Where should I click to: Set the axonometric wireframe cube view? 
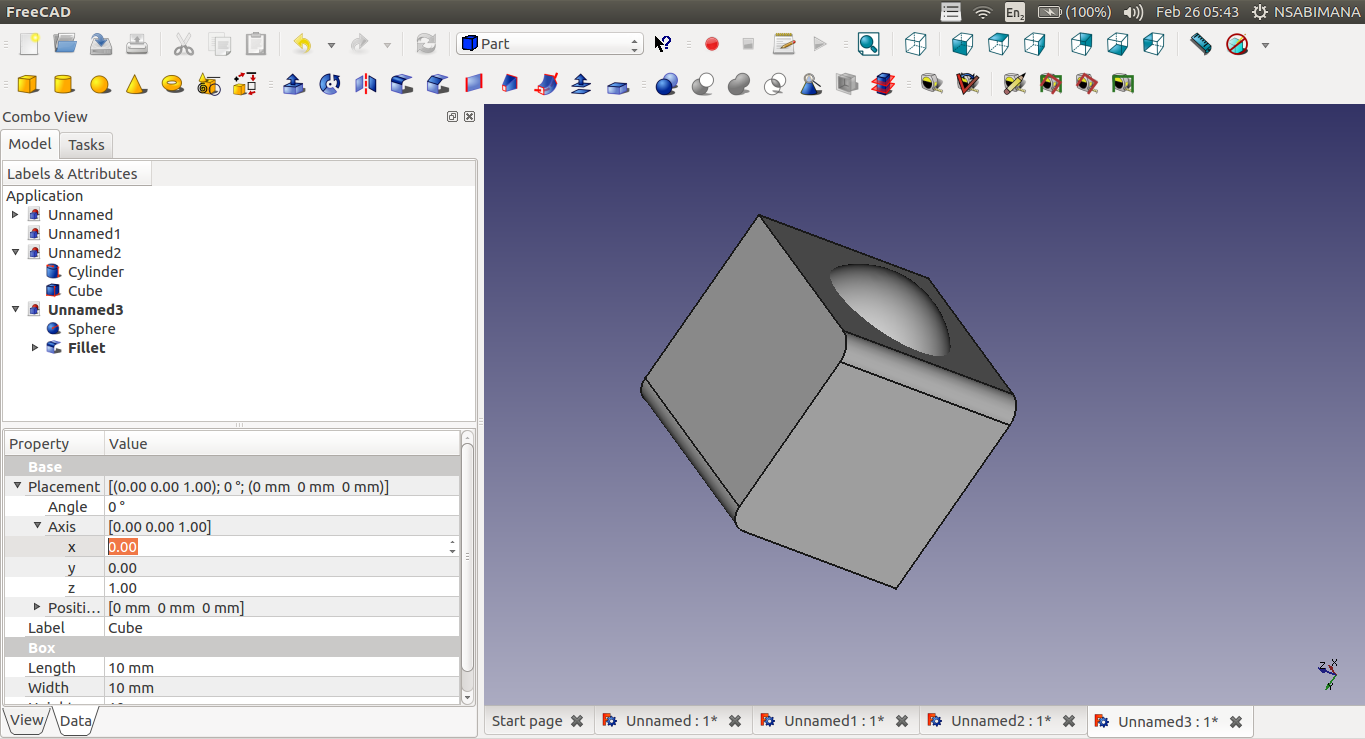click(915, 44)
